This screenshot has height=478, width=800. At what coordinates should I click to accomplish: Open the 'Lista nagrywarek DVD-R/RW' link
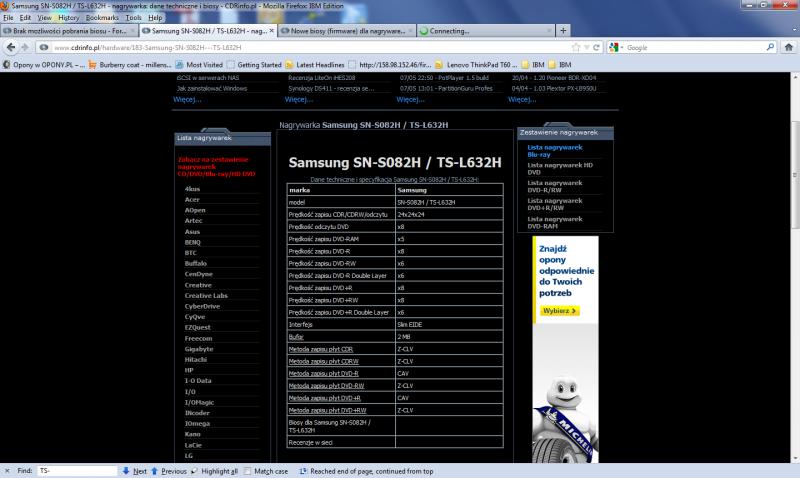(x=555, y=186)
